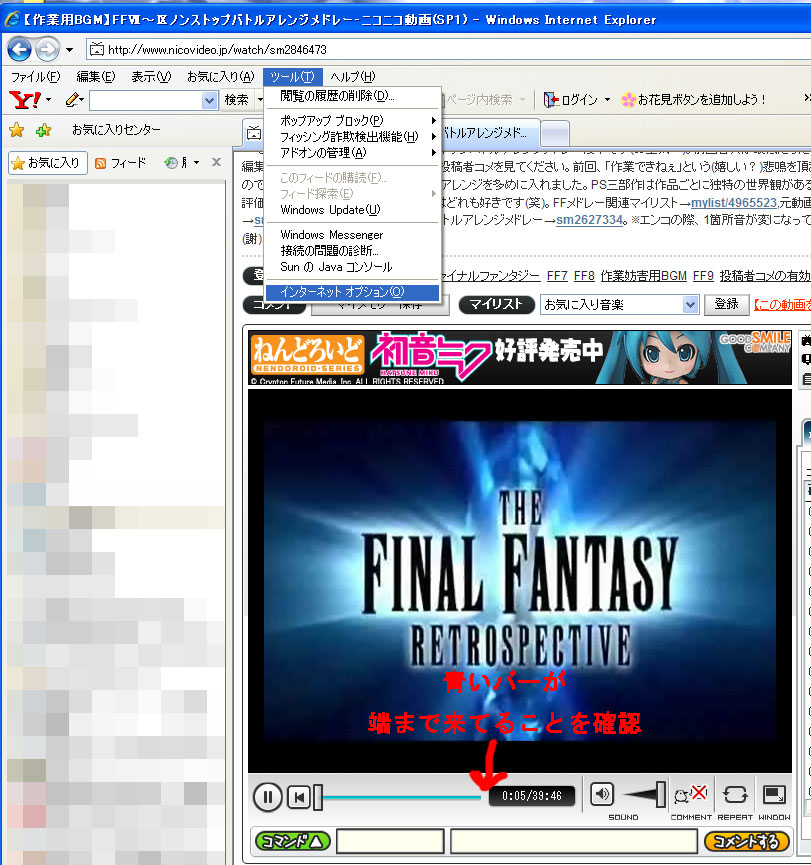811x865 pixels.
Task: Open the ファイル(F) menu
Action: [x=35, y=77]
